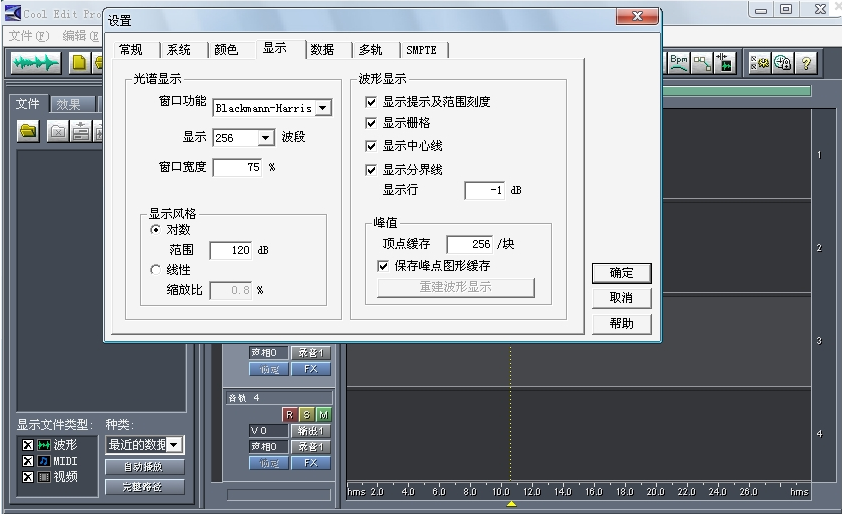Toggle 视频 file type checkbox
The image size is (842, 514).
28,477
